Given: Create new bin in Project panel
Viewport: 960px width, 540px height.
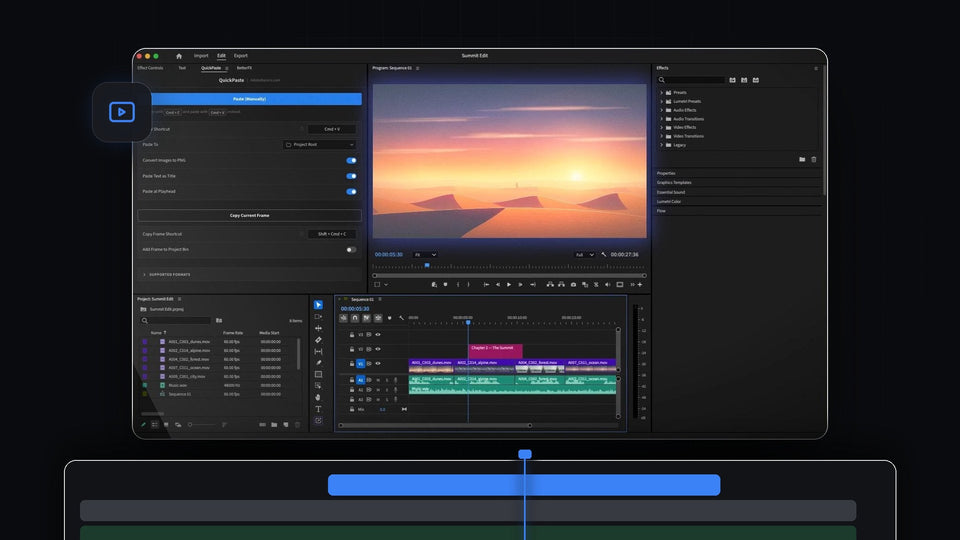Looking at the screenshot, I should tap(274, 425).
